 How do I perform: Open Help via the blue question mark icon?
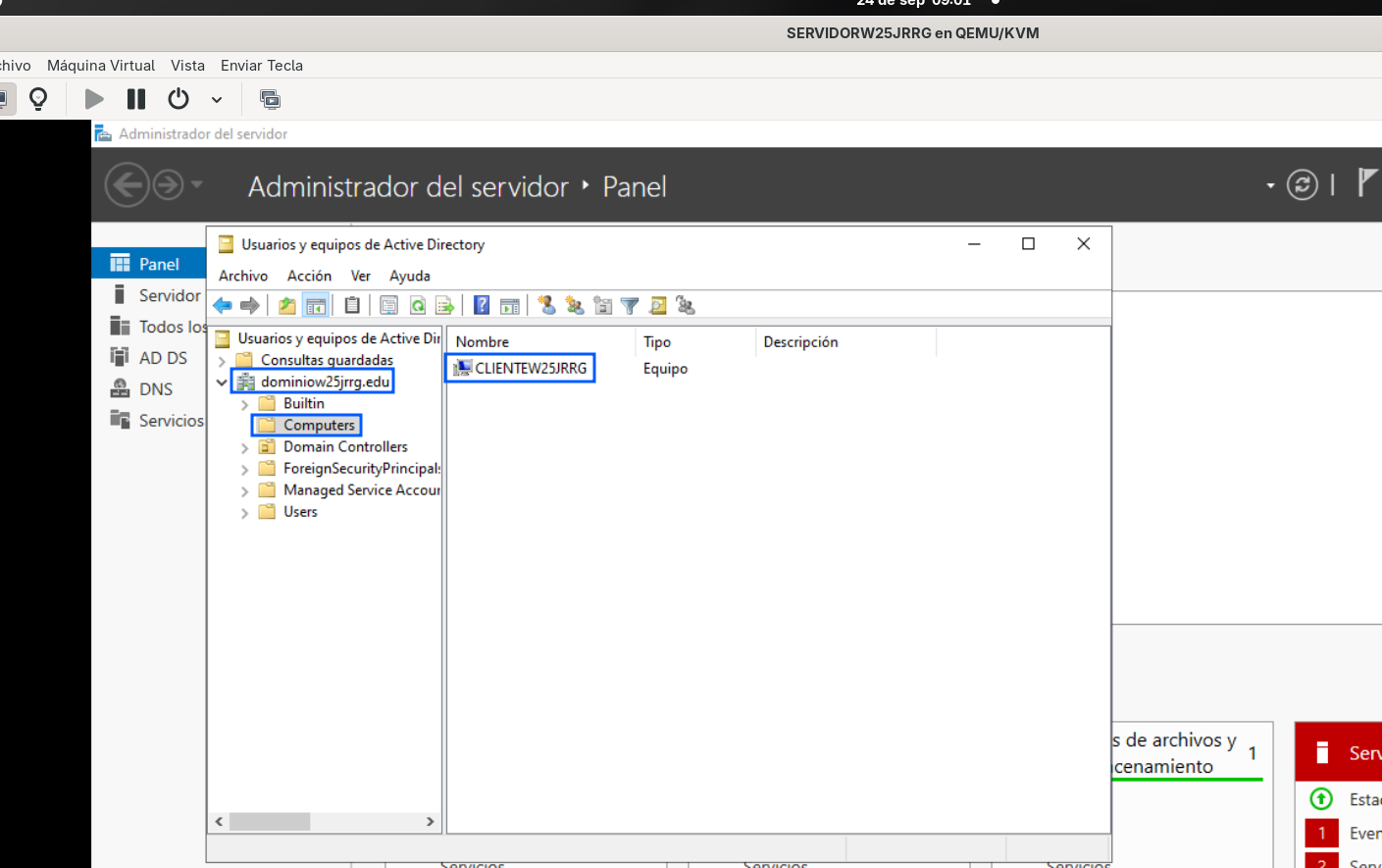tap(482, 306)
